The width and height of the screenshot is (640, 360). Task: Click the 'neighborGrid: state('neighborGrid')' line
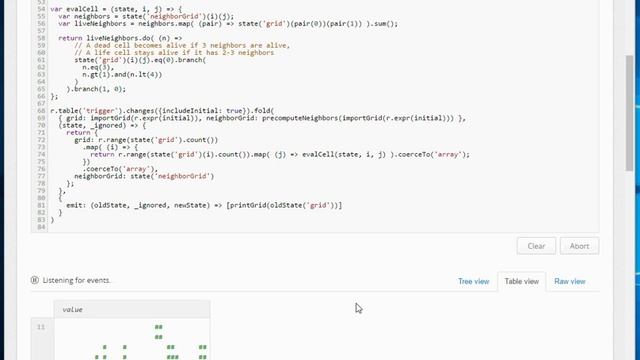pos(144,176)
